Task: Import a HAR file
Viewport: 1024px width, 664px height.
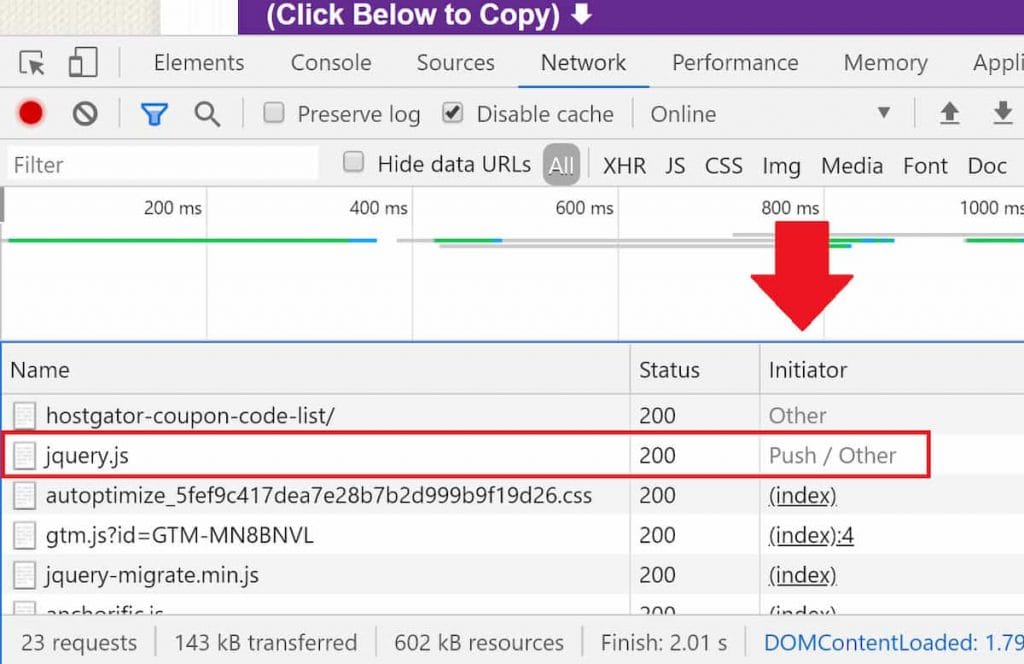Action: 949,114
